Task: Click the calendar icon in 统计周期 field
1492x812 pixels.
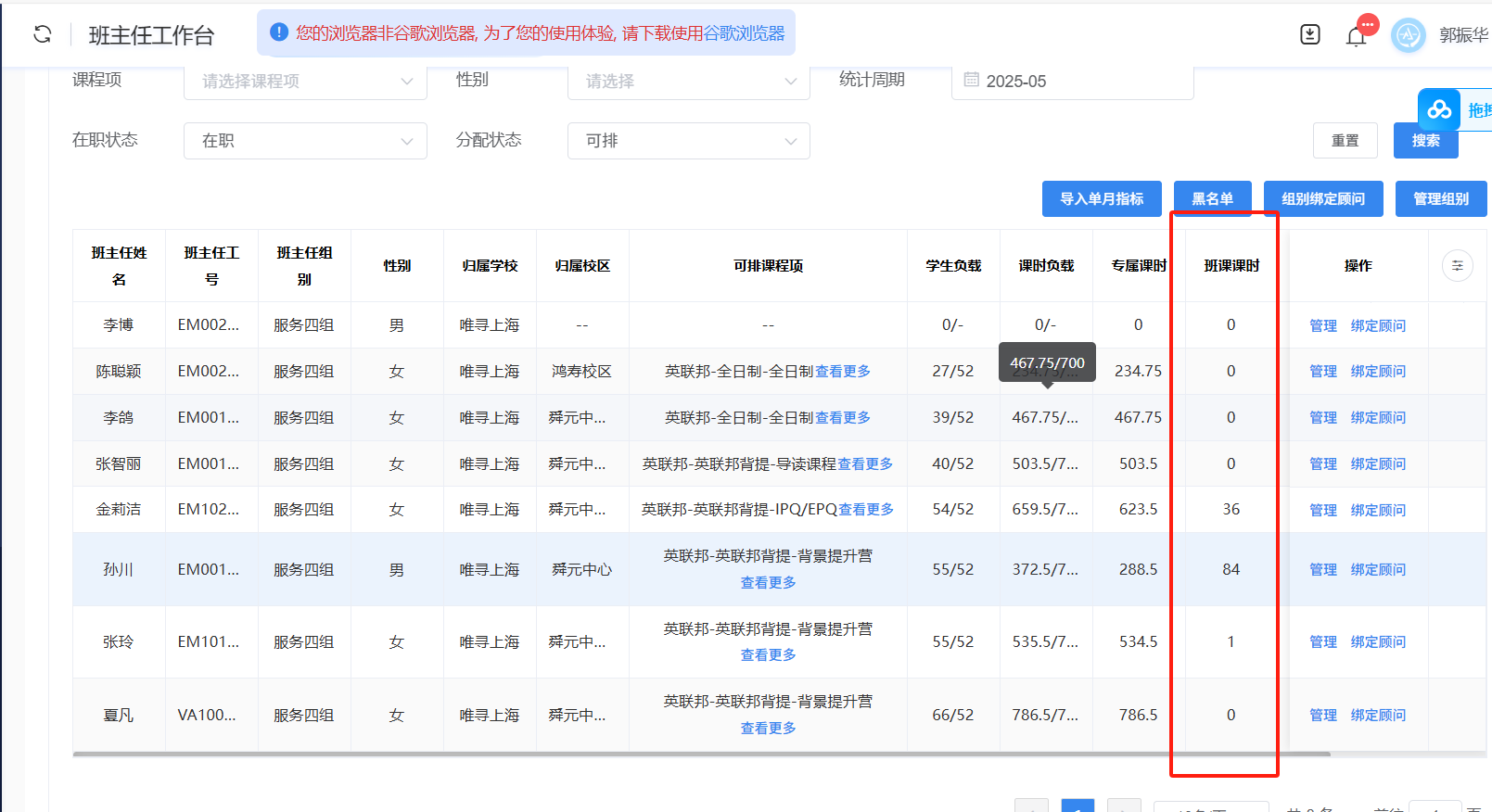Action: click(x=971, y=81)
